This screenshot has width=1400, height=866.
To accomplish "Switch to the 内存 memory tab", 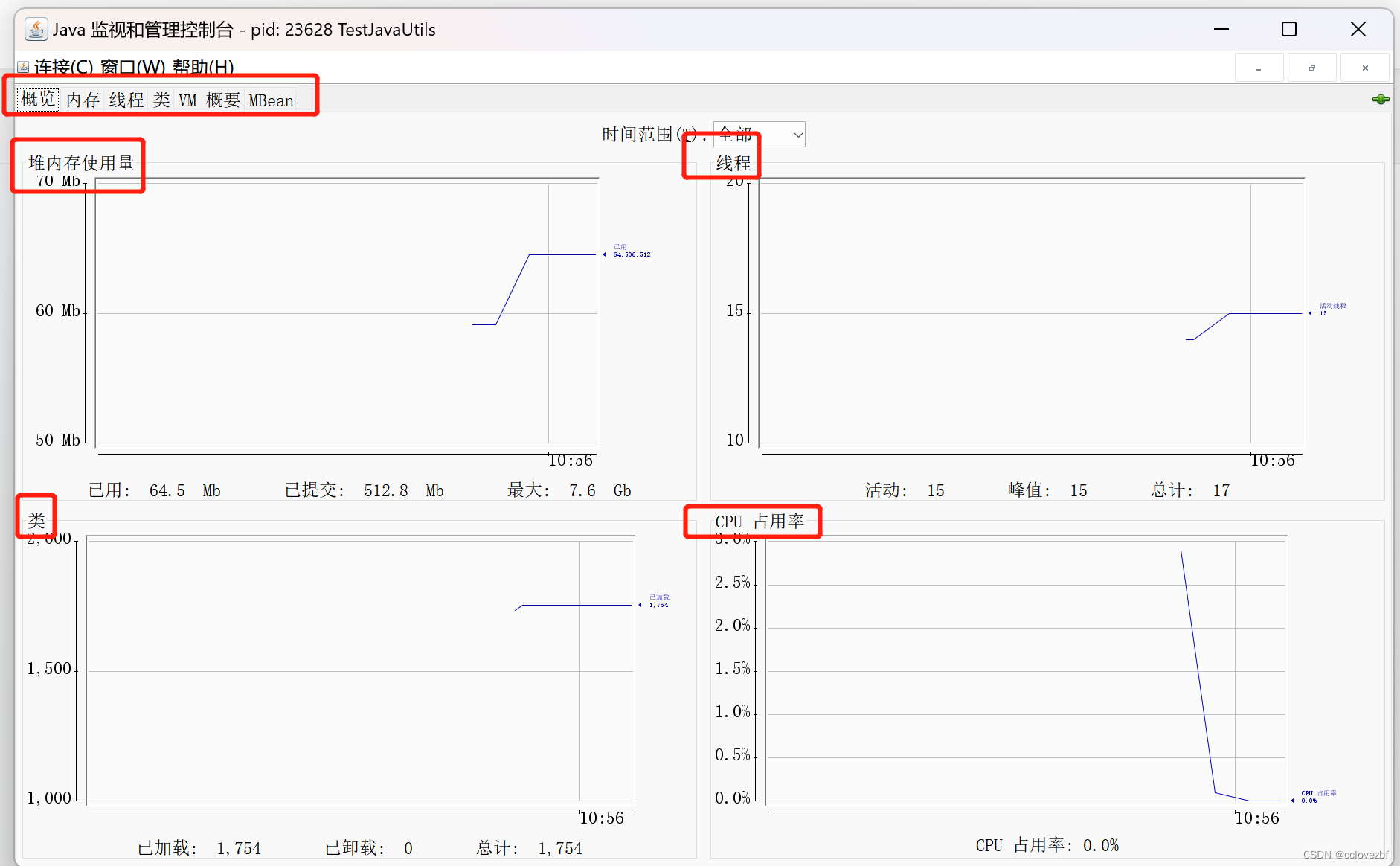I will 82,100.
